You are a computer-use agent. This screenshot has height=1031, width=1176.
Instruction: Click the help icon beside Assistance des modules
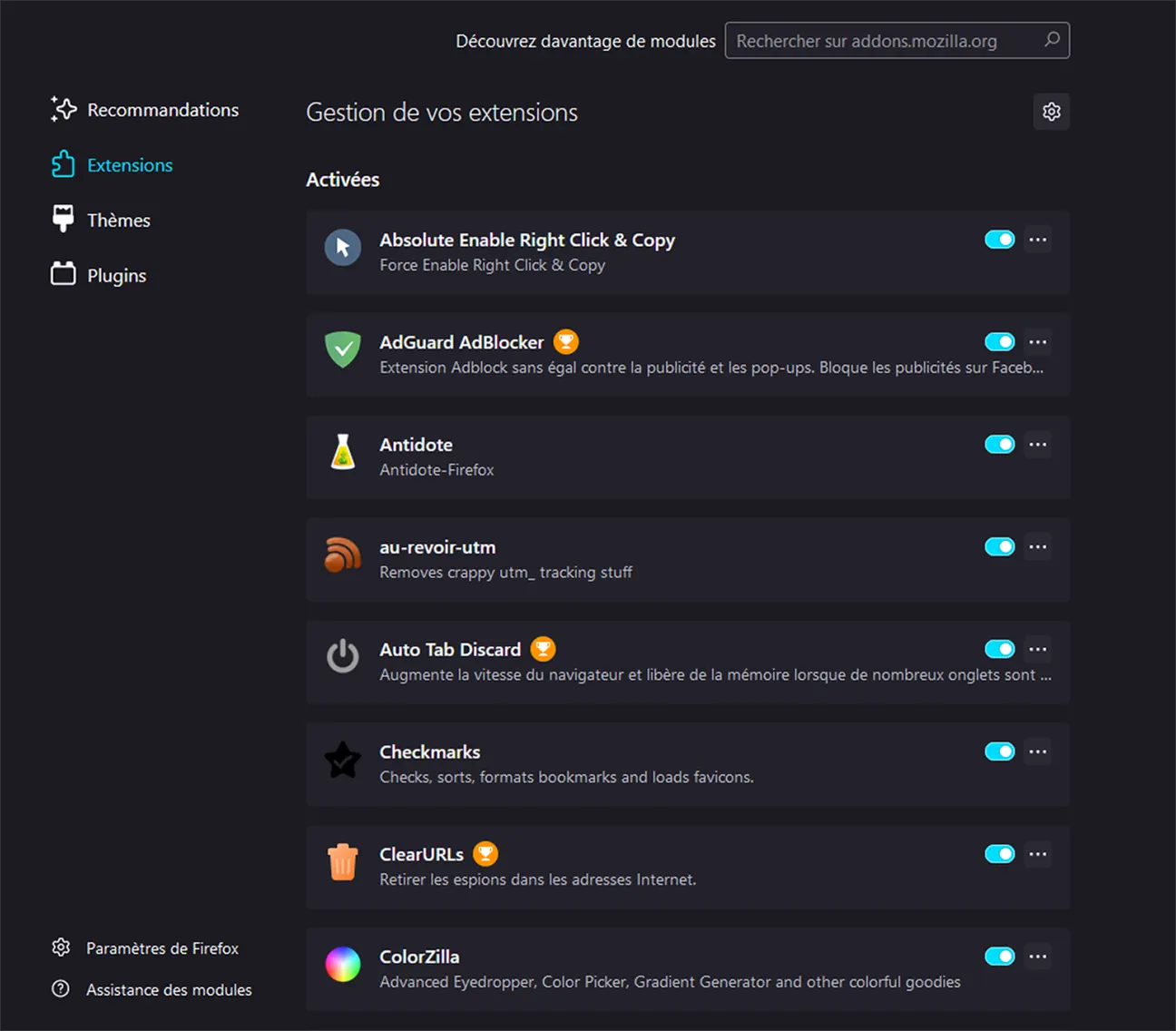[x=61, y=989]
